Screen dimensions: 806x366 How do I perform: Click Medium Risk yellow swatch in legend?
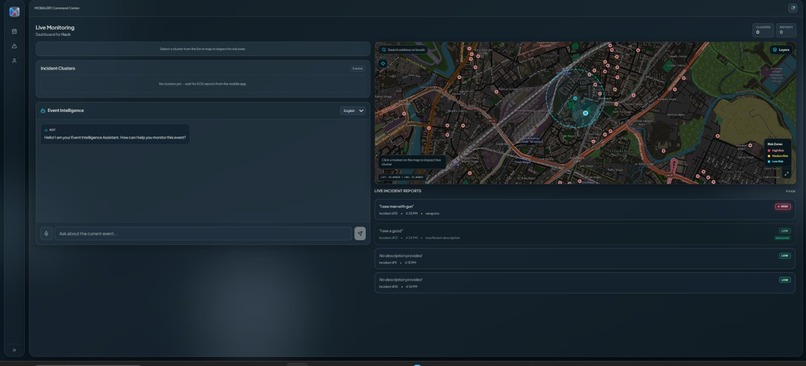(x=769, y=156)
